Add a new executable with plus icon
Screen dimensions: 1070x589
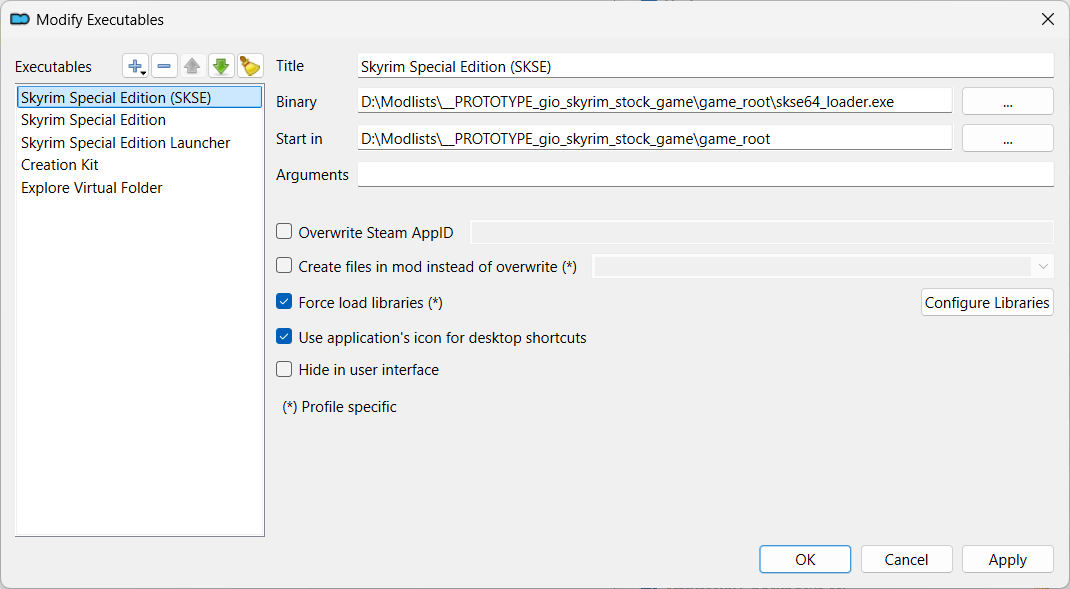[x=136, y=66]
